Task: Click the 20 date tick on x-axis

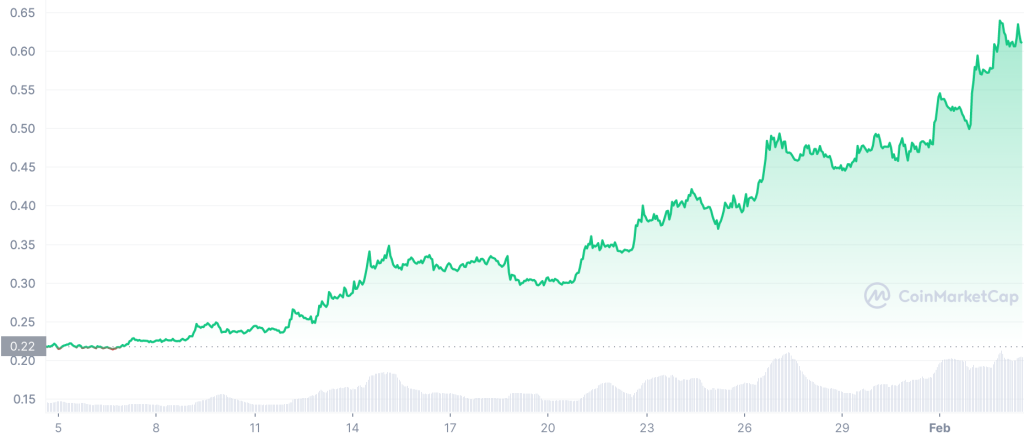Action: (x=548, y=428)
